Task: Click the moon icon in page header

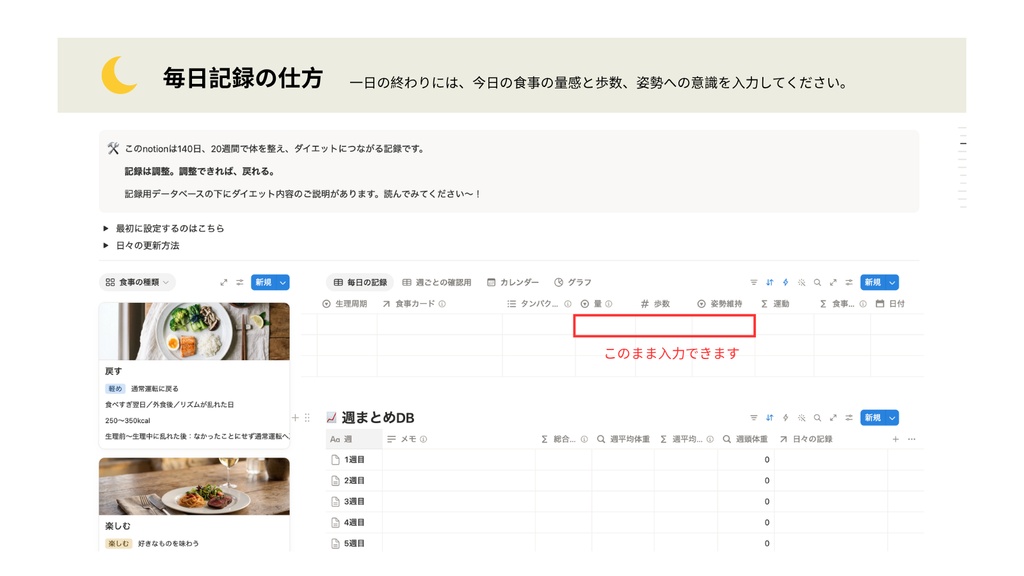Action: coord(119,74)
